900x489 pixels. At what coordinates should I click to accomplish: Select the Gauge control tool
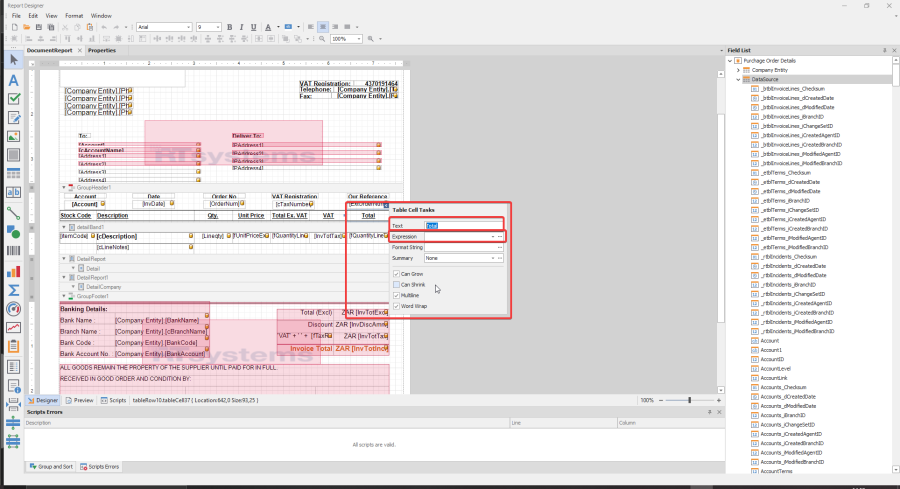(14, 308)
